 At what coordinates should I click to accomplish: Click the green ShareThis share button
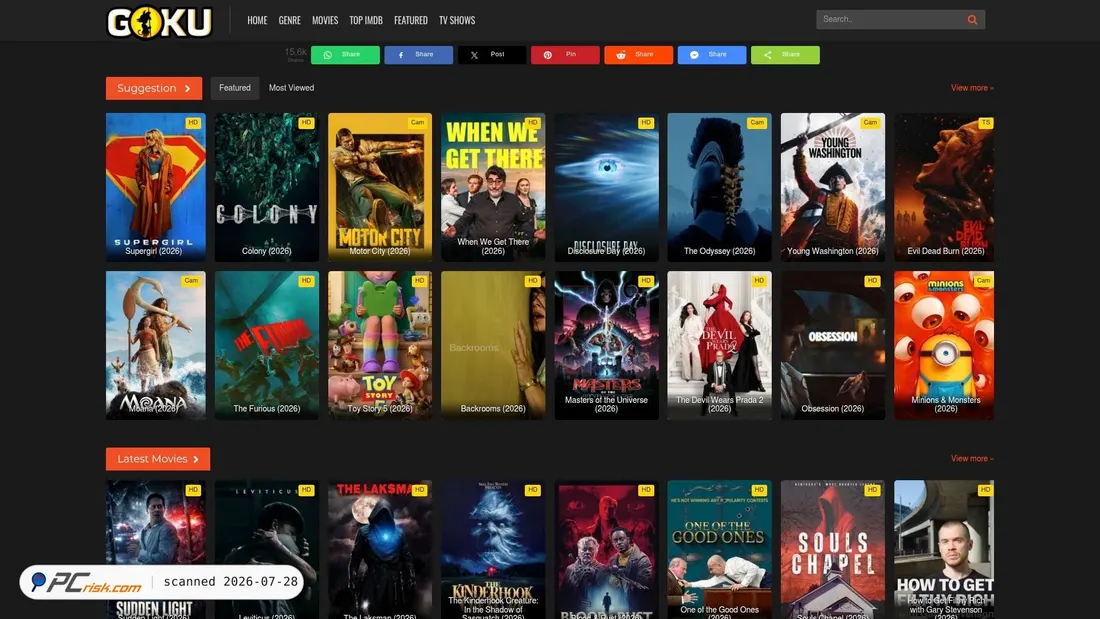point(785,55)
